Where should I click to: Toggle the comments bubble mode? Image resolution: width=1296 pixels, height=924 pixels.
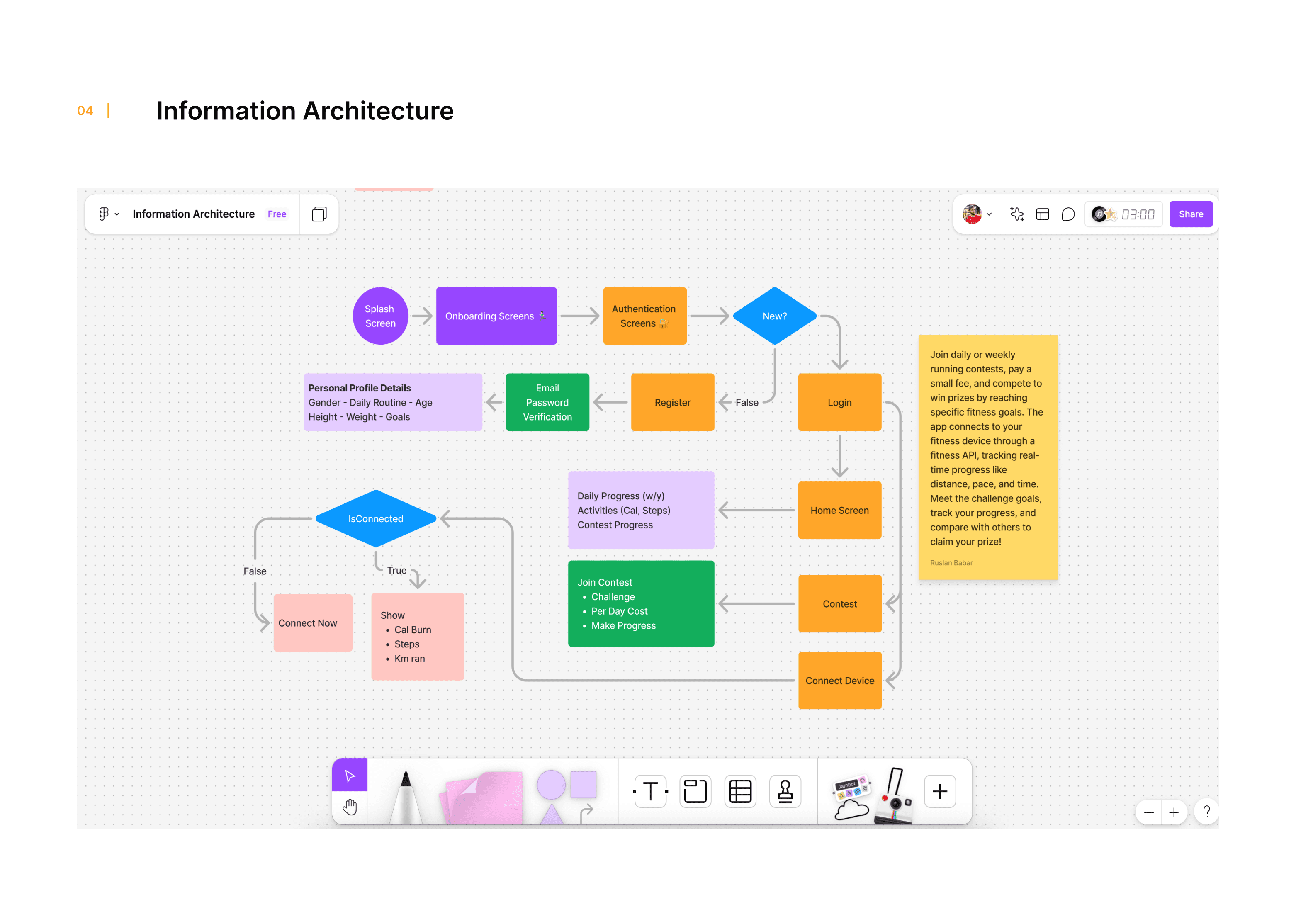pyautogui.click(x=1068, y=214)
